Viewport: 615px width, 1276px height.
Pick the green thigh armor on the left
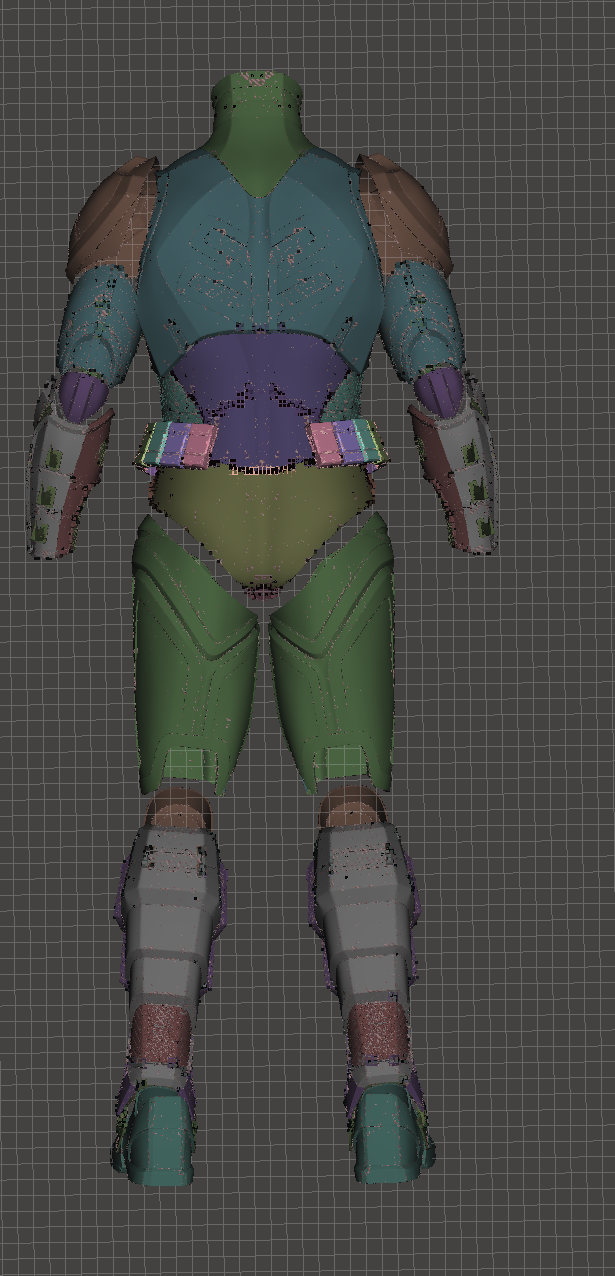pos(195,660)
